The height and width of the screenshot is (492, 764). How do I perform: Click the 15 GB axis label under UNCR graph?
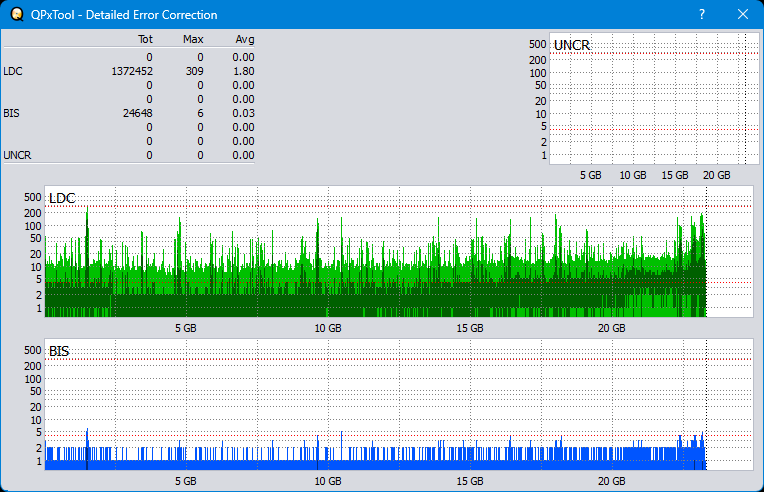click(x=675, y=175)
